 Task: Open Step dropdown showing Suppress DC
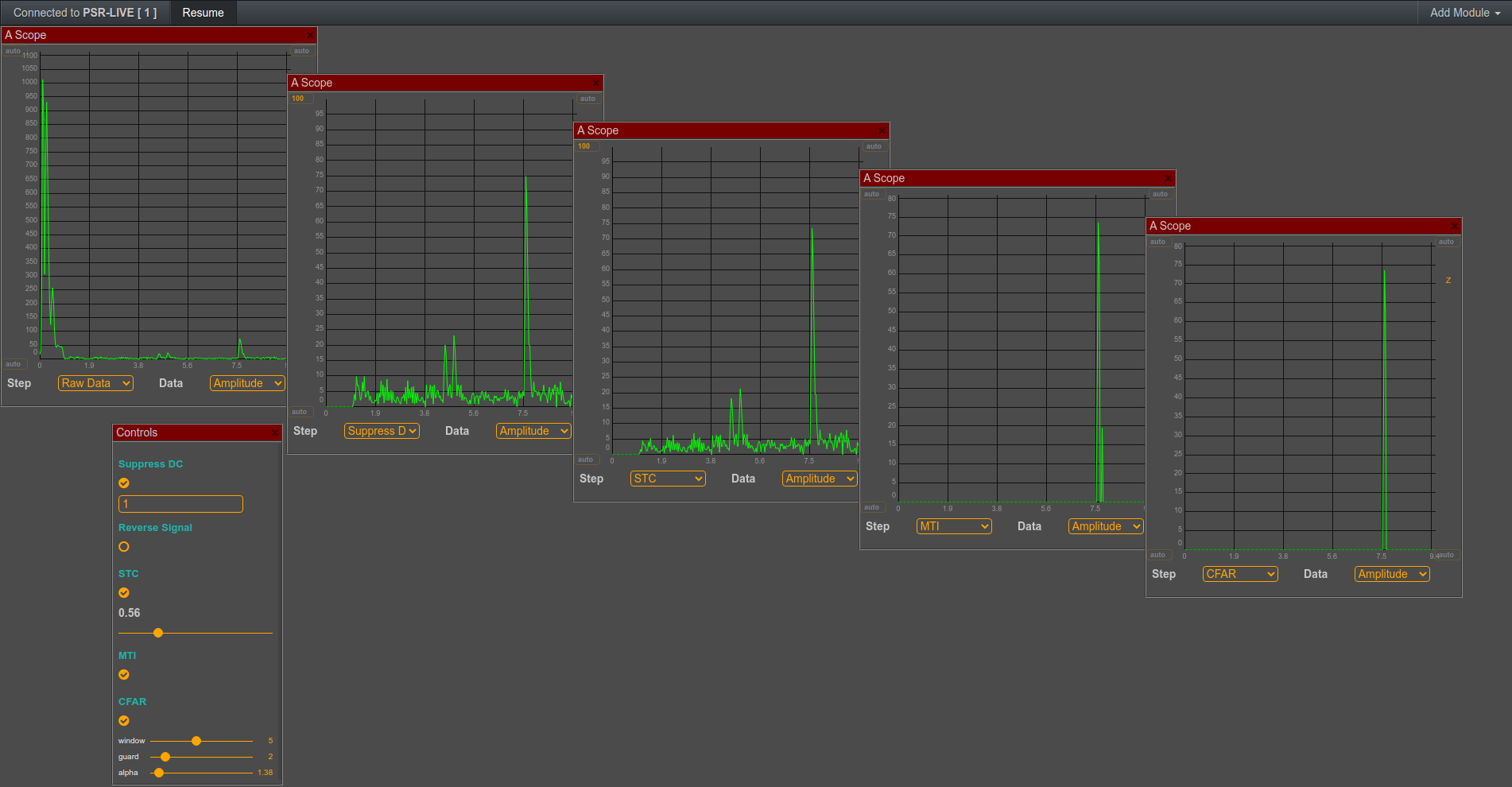(382, 431)
